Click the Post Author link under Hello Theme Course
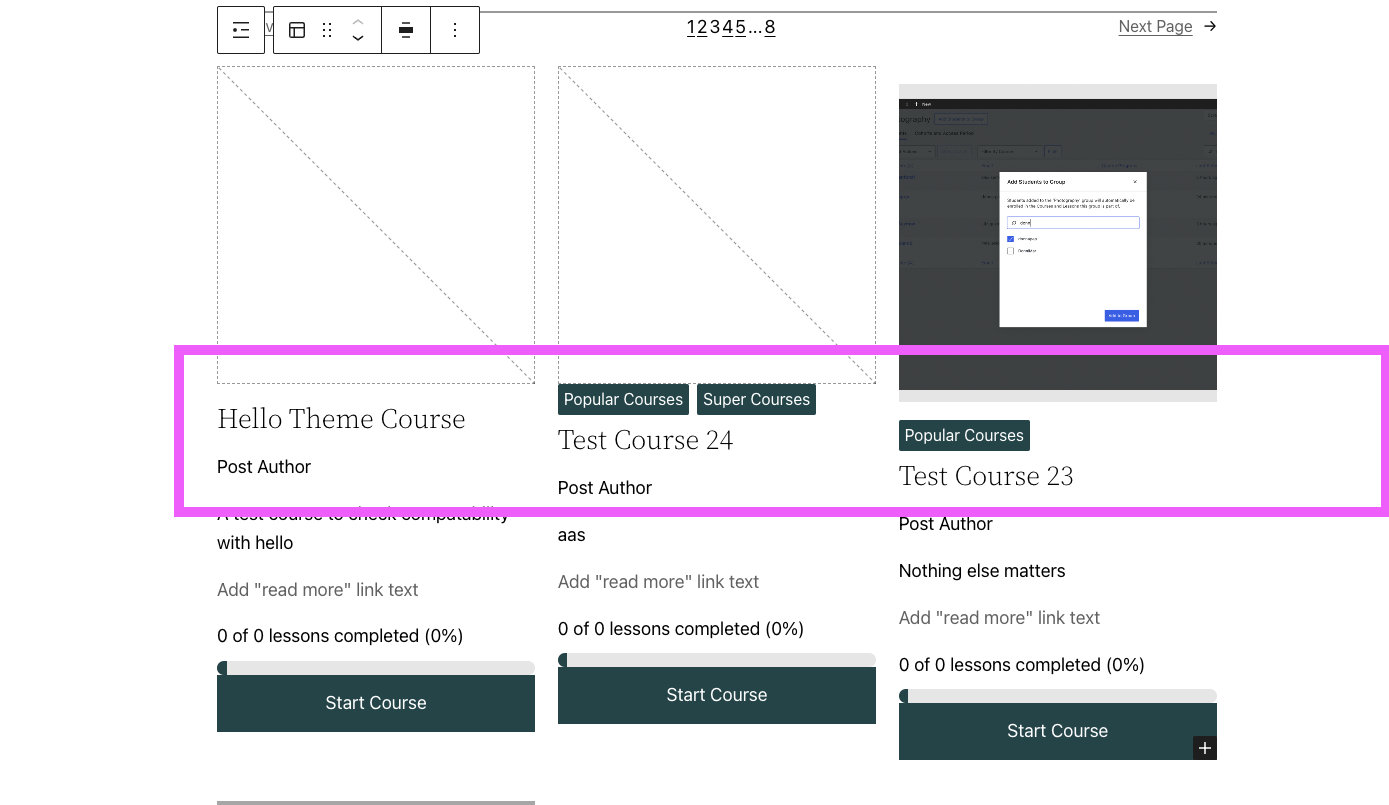 click(x=264, y=466)
